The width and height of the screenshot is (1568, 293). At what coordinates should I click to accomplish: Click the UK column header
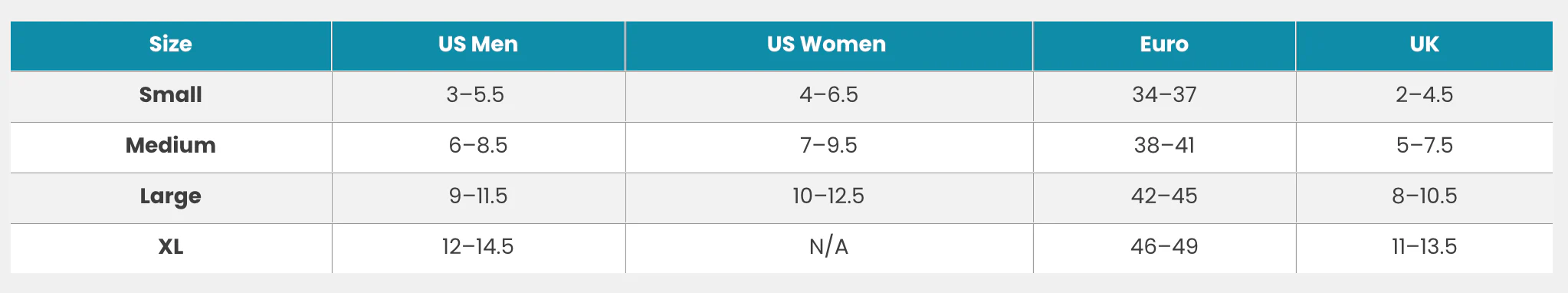click(1425, 44)
